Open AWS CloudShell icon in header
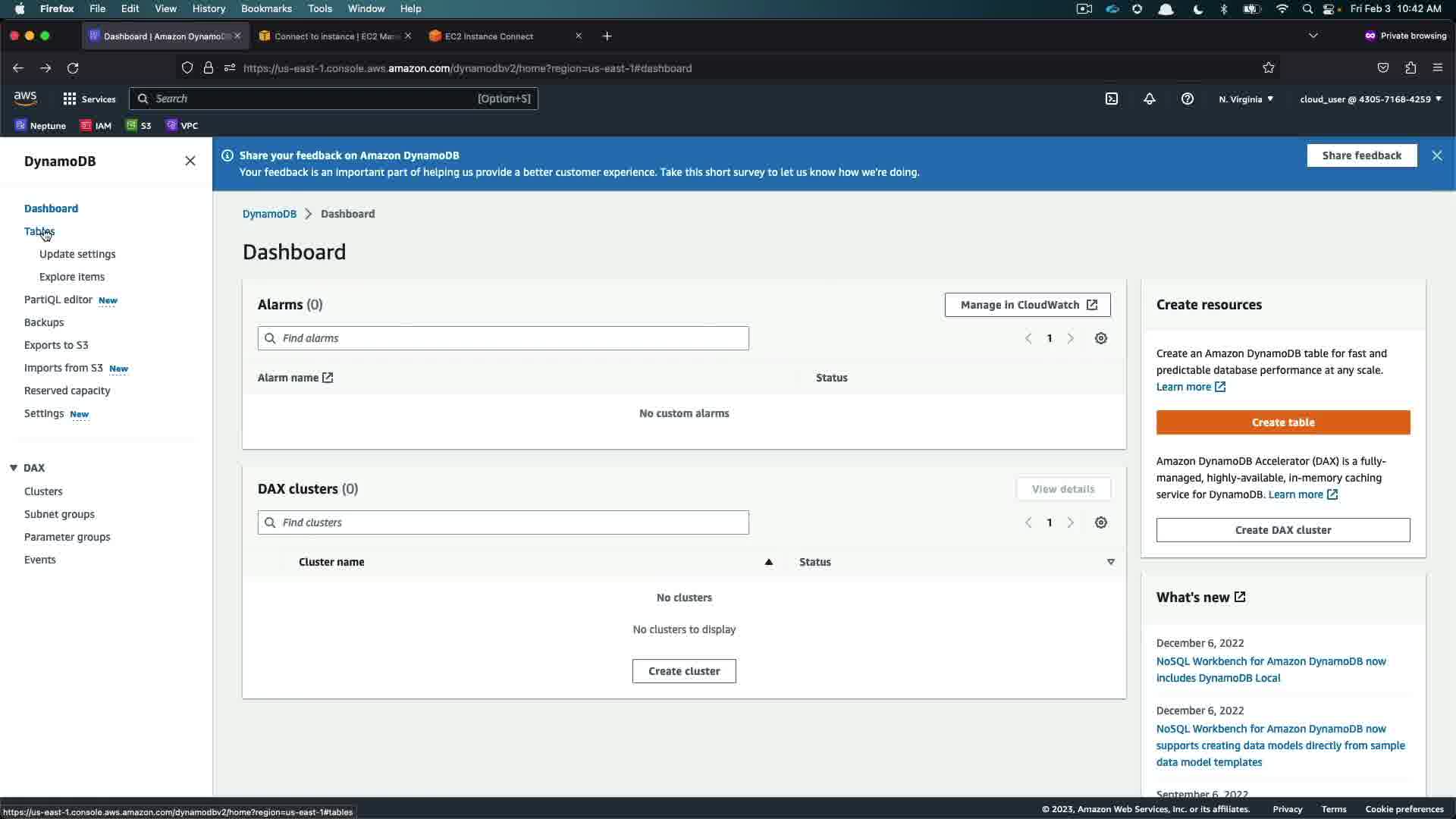This screenshot has width=1456, height=819. pyautogui.click(x=1112, y=99)
